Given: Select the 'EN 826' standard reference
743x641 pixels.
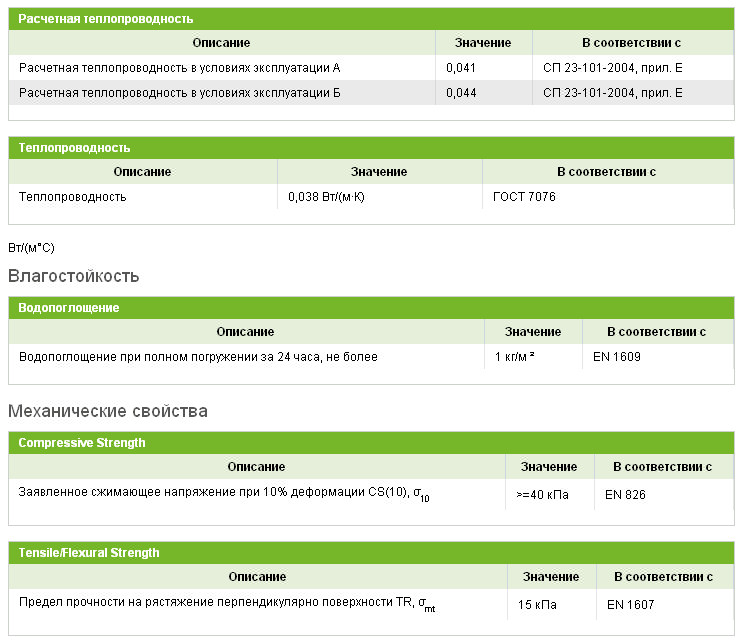Looking at the screenshot, I should 625,494.
